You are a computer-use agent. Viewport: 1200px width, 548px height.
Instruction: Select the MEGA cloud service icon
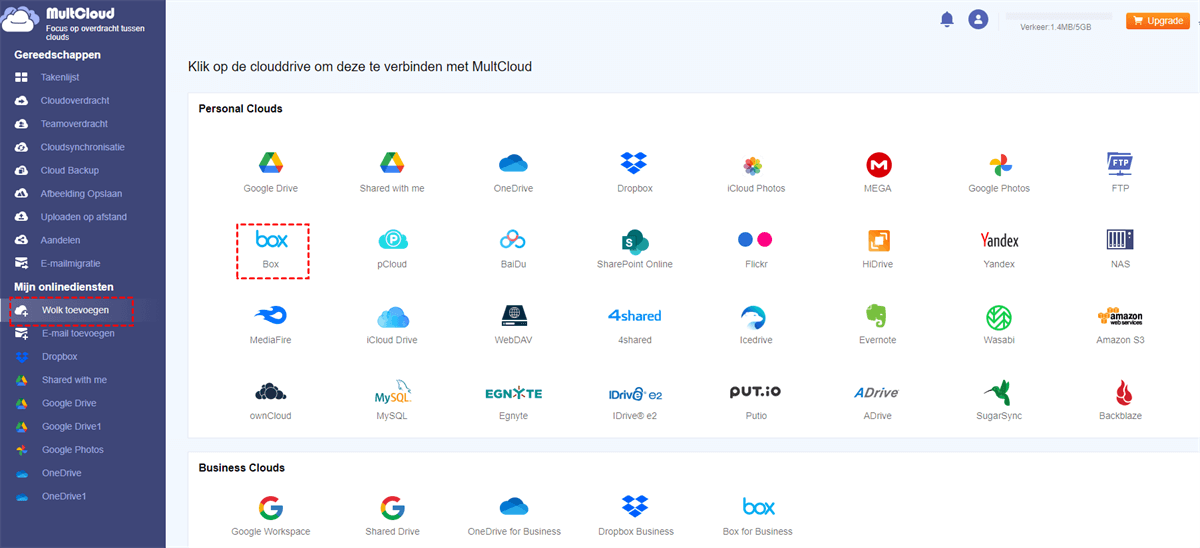click(x=878, y=165)
